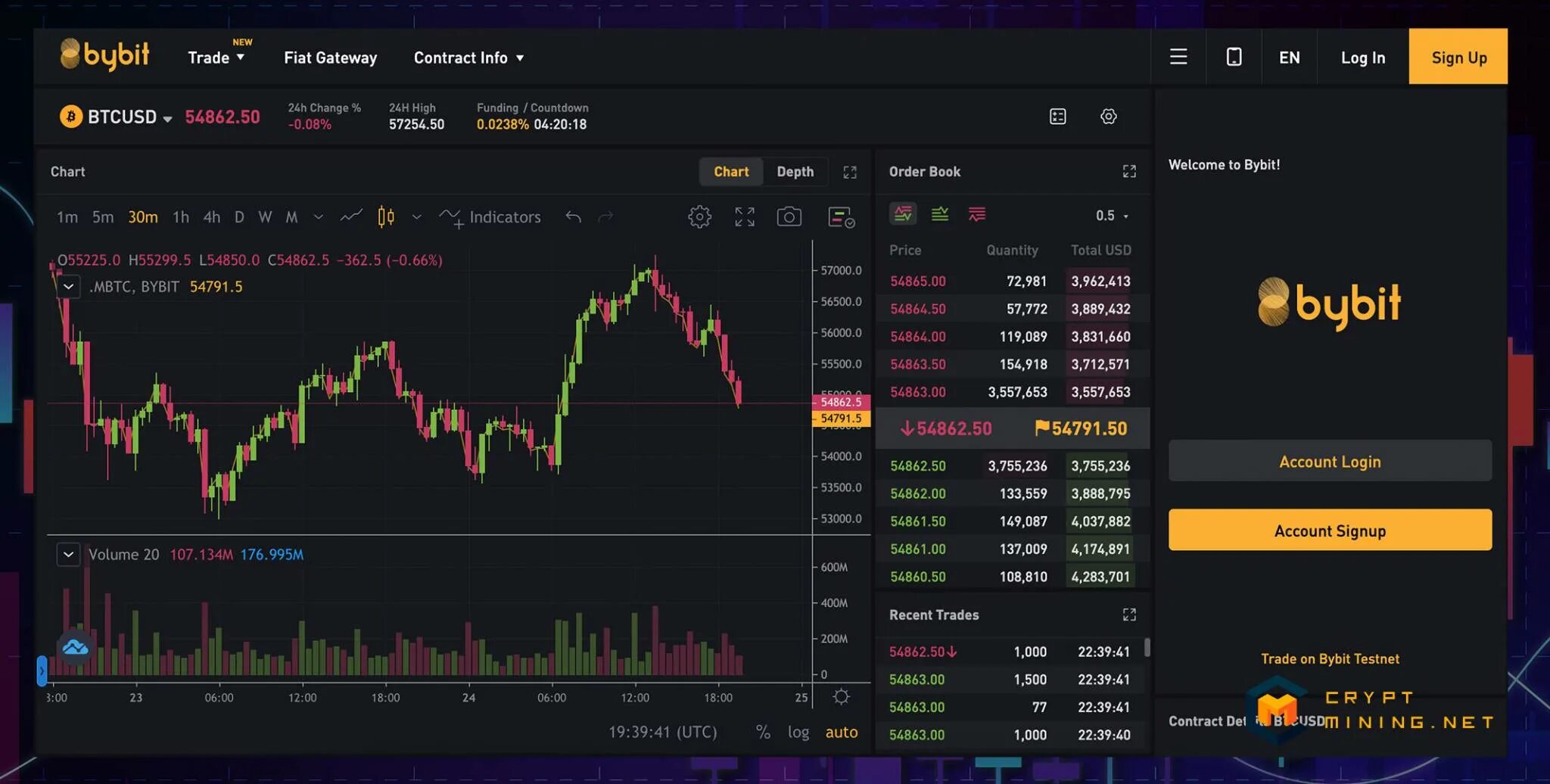Switch to 1h timeframe
Image resolution: width=1550 pixels, height=784 pixels.
[x=181, y=217]
